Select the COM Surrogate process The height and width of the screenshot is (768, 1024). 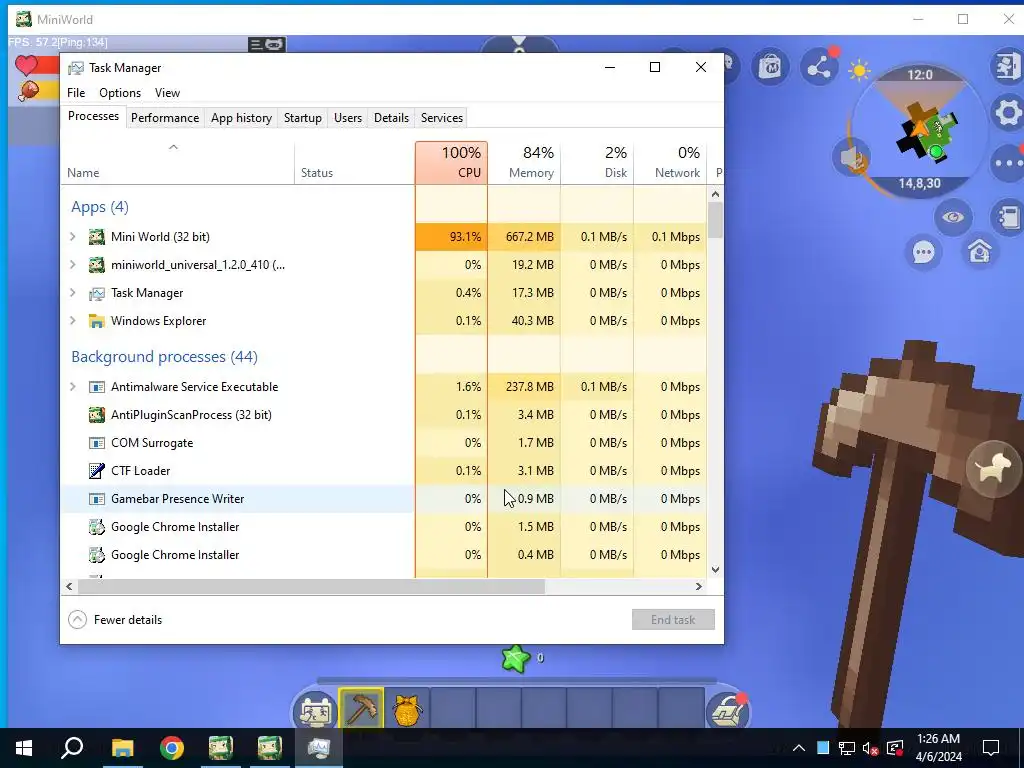pyautogui.click(x=384, y=443)
